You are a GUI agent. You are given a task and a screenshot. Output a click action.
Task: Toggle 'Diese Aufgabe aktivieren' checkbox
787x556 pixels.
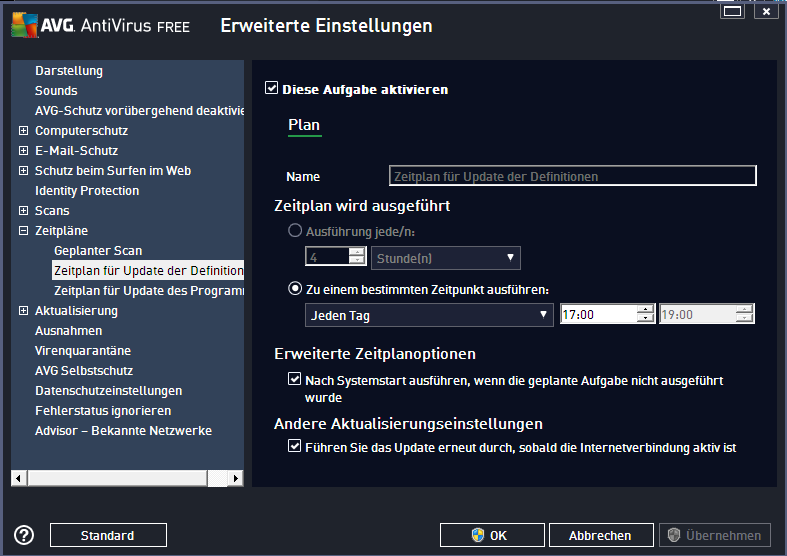point(272,88)
